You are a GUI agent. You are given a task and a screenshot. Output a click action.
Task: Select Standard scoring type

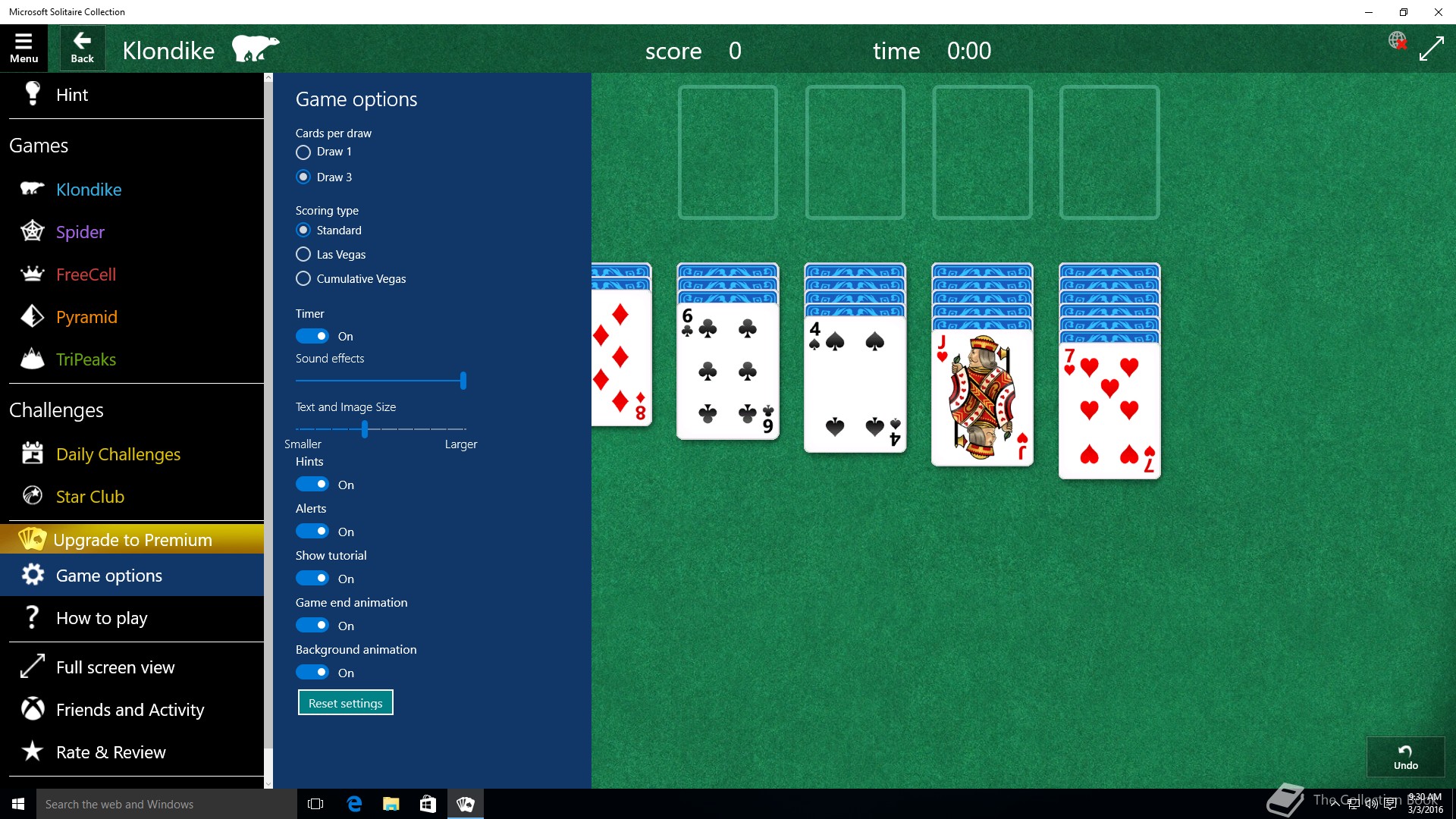point(303,230)
